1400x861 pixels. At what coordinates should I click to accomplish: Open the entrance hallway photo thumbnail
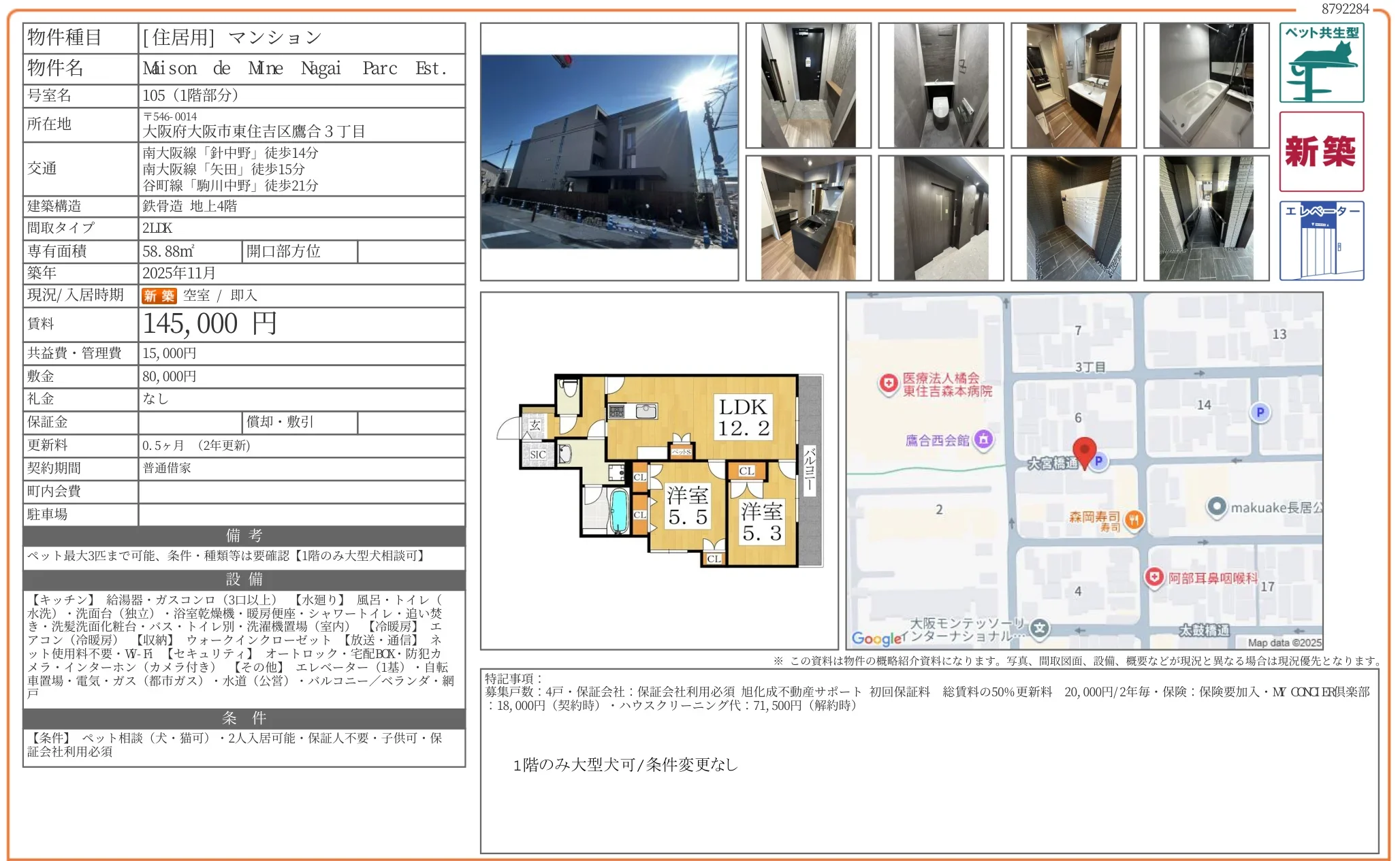(x=808, y=85)
